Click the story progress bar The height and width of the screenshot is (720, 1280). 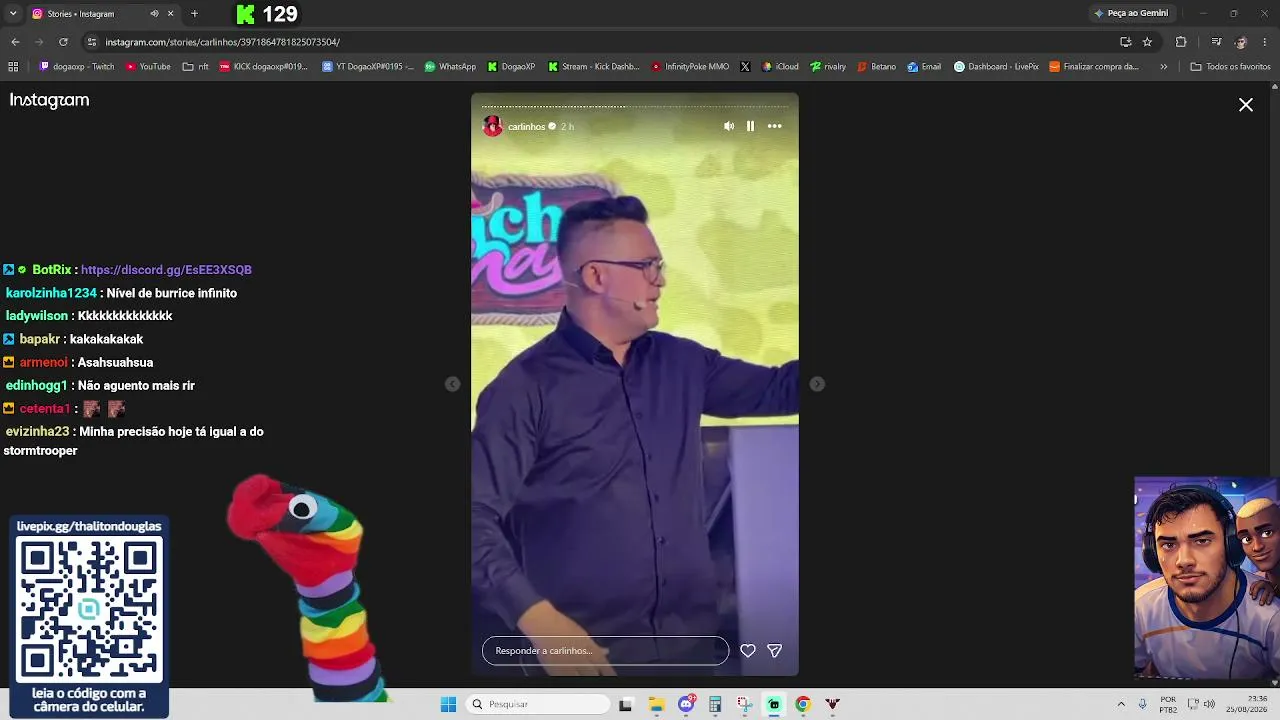[635, 106]
